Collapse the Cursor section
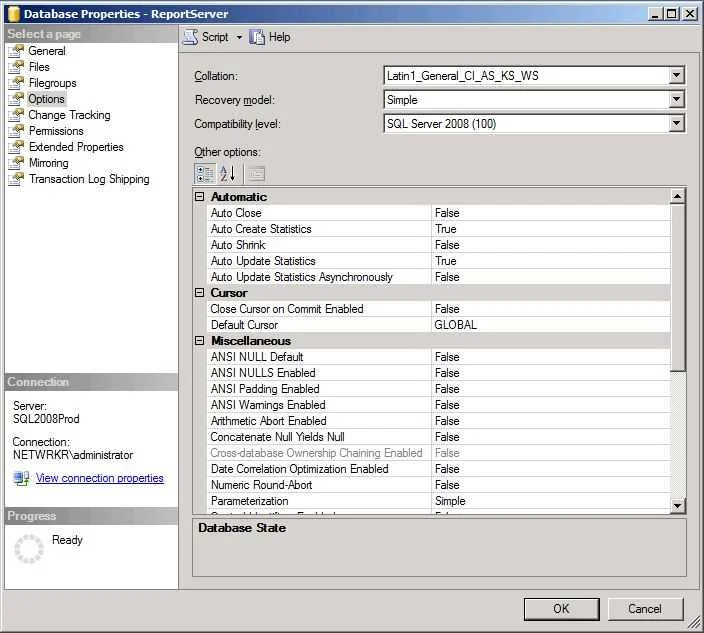Viewport: 704px width, 633px height. coord(199,293)
